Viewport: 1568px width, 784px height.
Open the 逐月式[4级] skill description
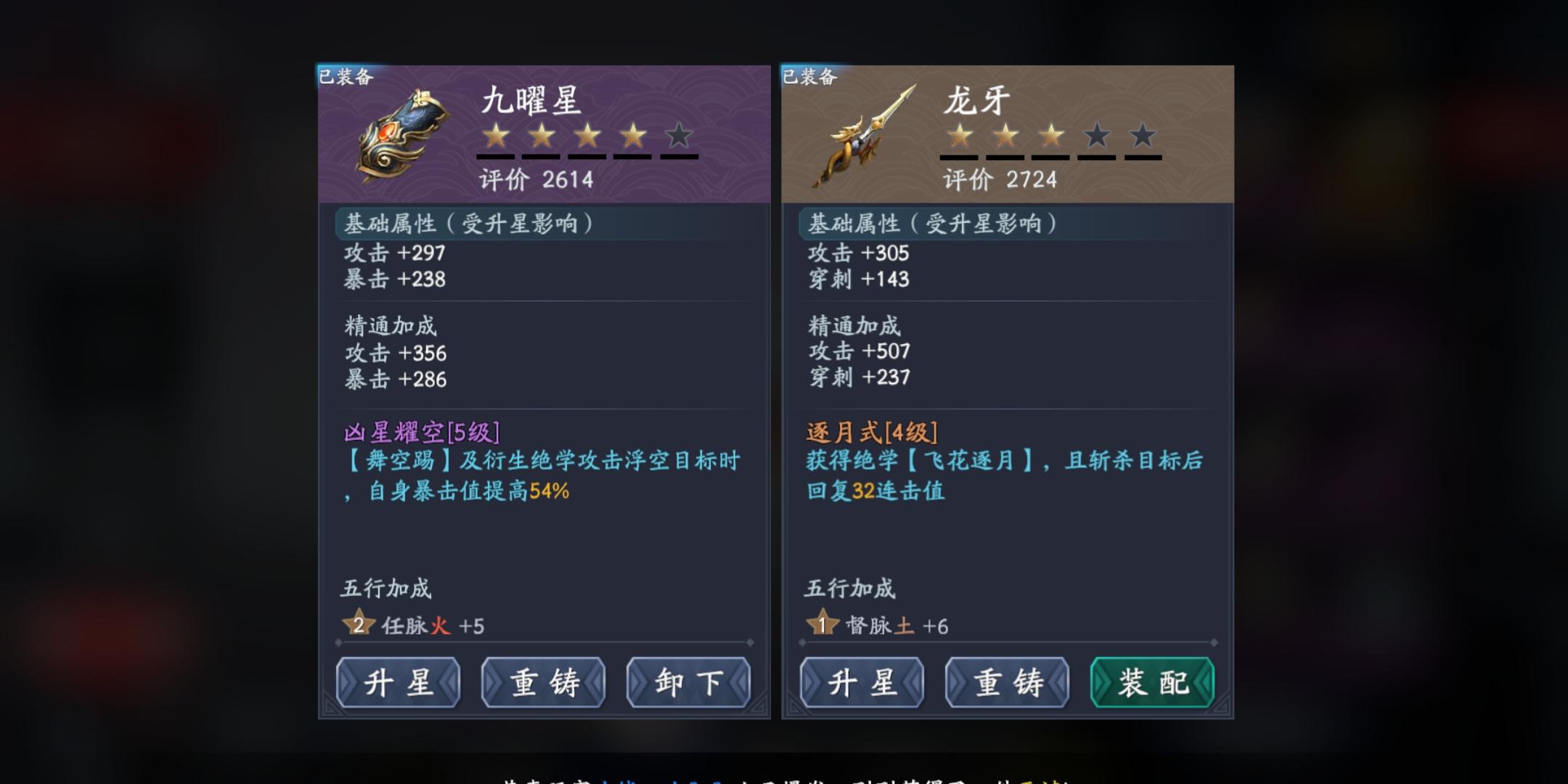[x=873, y=433]
